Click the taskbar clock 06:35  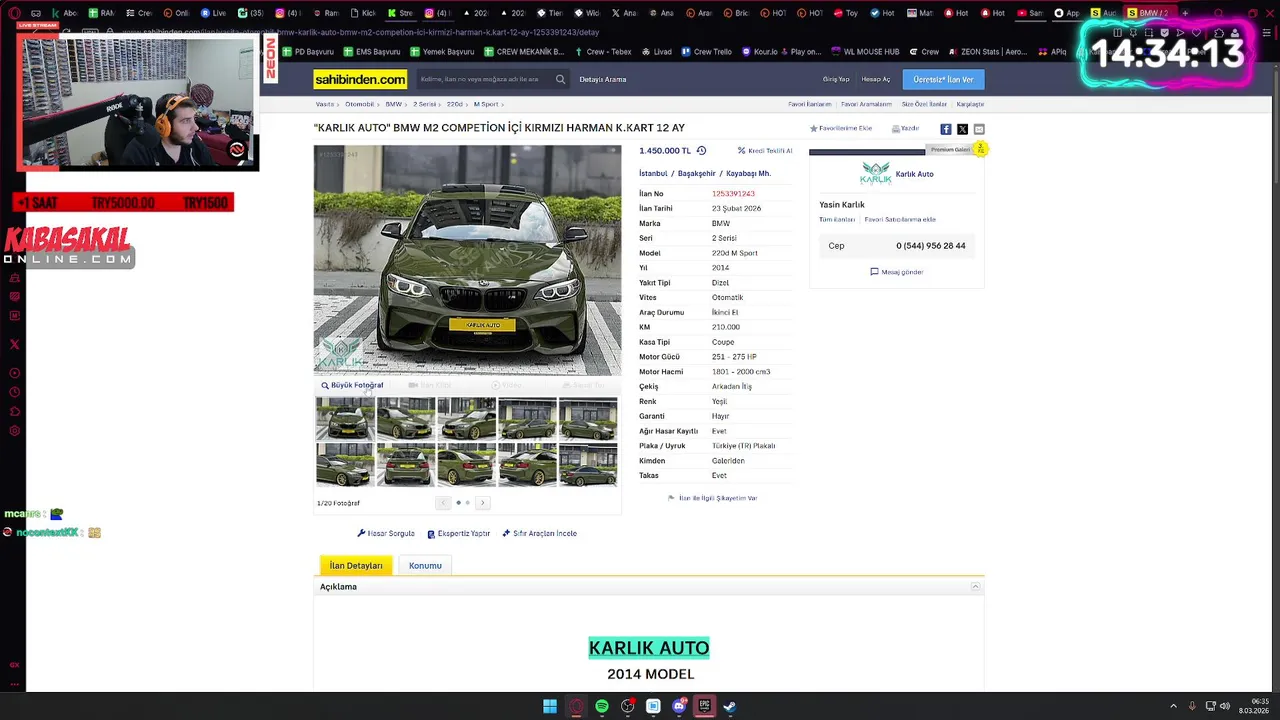pyautogui.click(x=1260, y=701)
